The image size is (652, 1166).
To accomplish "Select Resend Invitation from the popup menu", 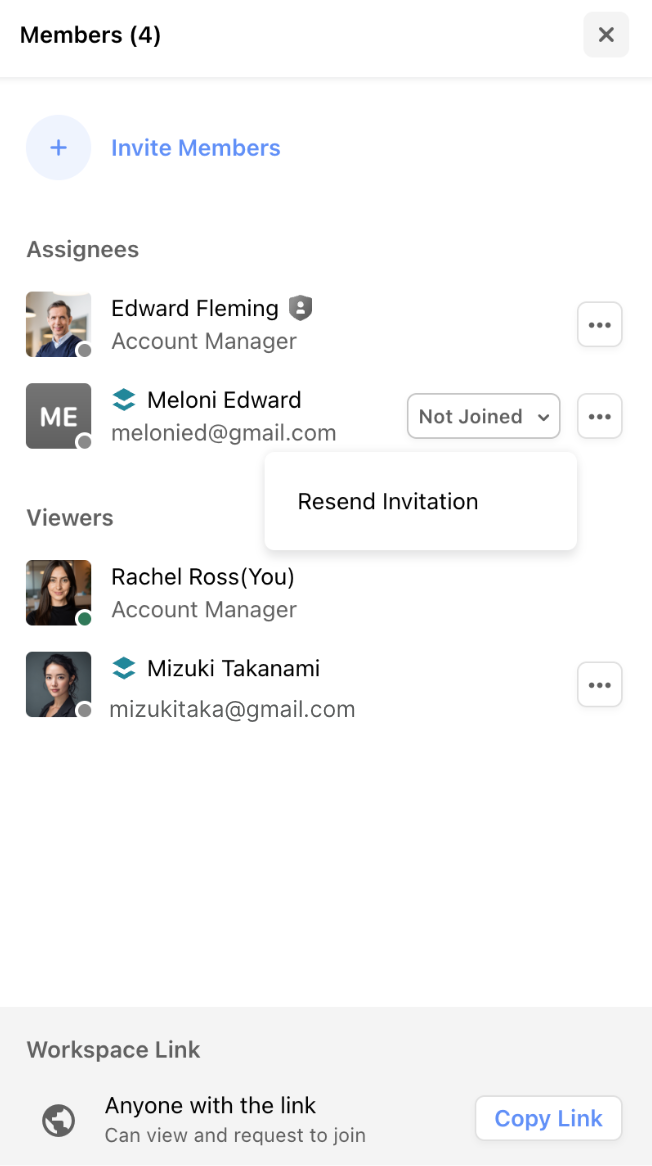I will [x=388, y=501].
